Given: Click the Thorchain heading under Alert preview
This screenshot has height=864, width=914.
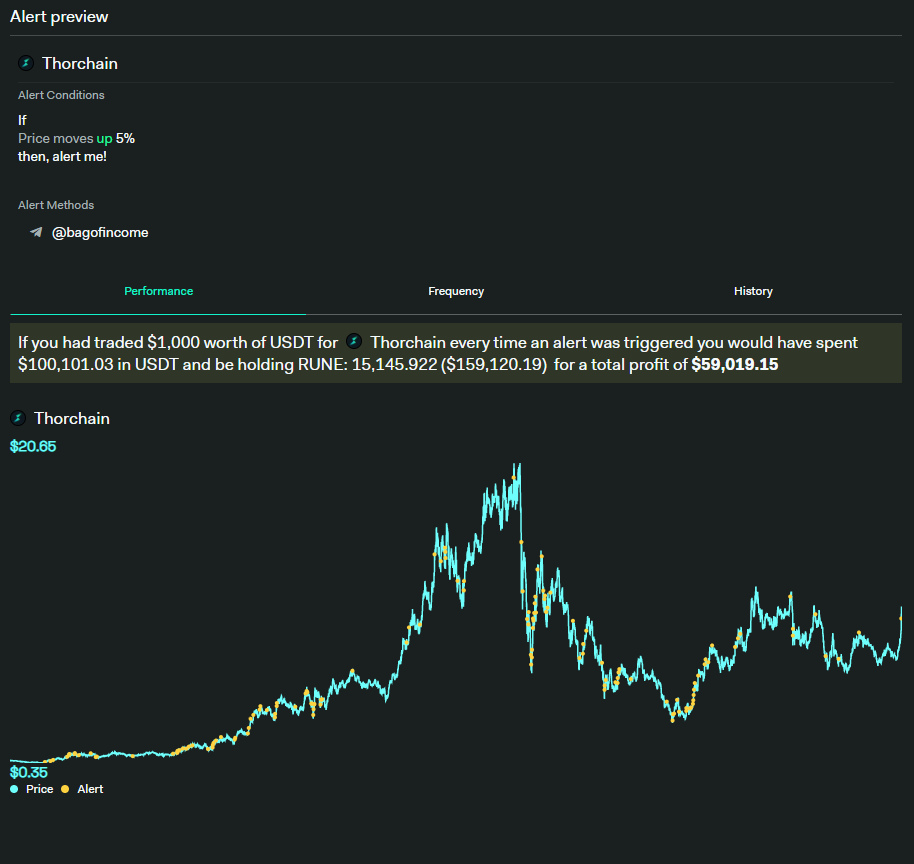Looking at the screenshot, I should pos(80,64).
